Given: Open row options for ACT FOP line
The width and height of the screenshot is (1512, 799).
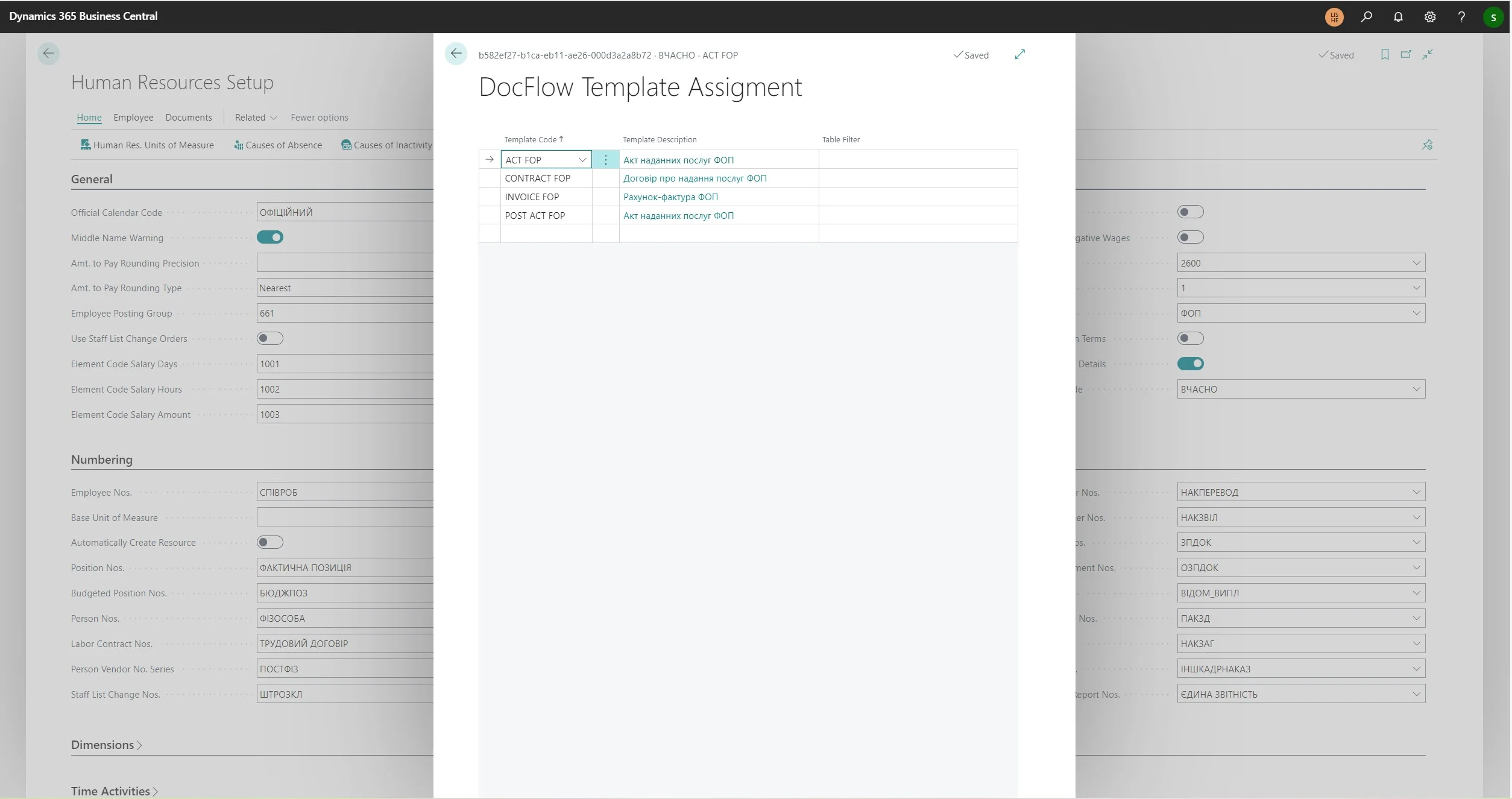Looking at the screenshot, I should click(606, 160).
